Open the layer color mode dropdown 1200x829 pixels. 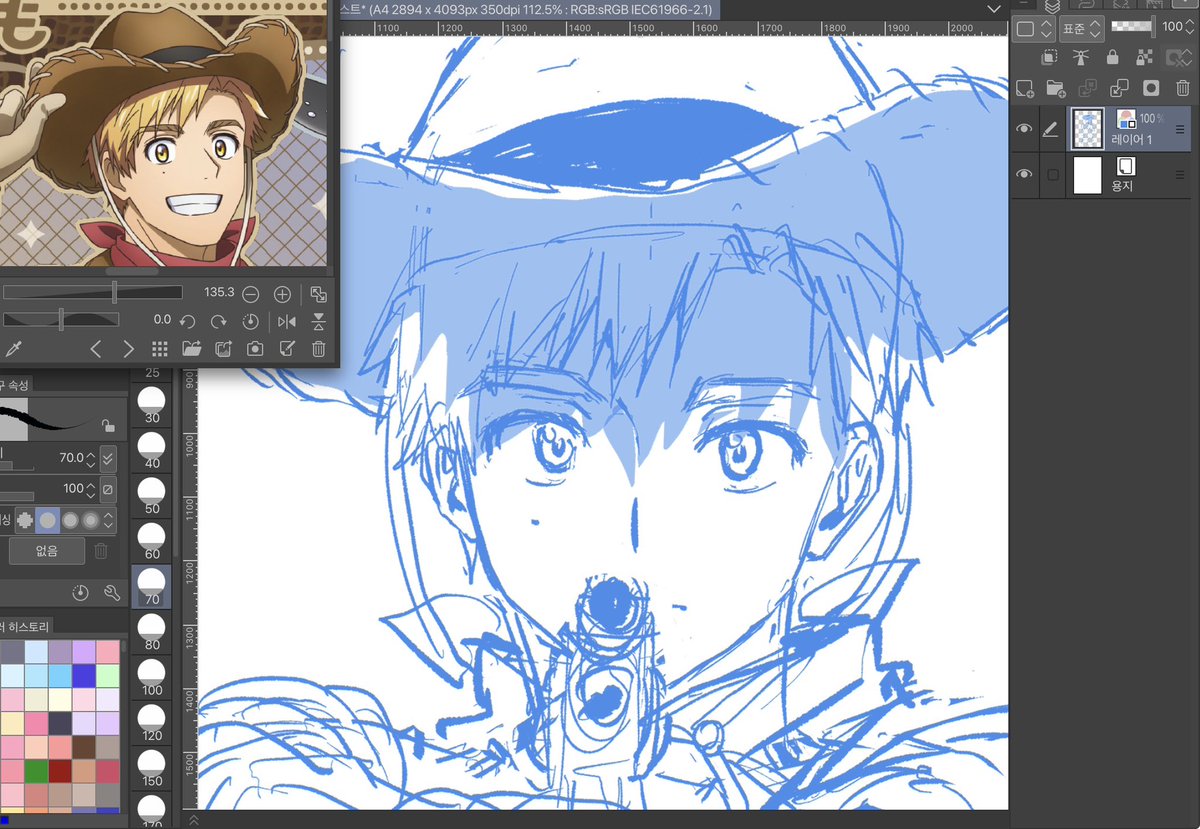pyautogui.click(x=1034, y=29)
